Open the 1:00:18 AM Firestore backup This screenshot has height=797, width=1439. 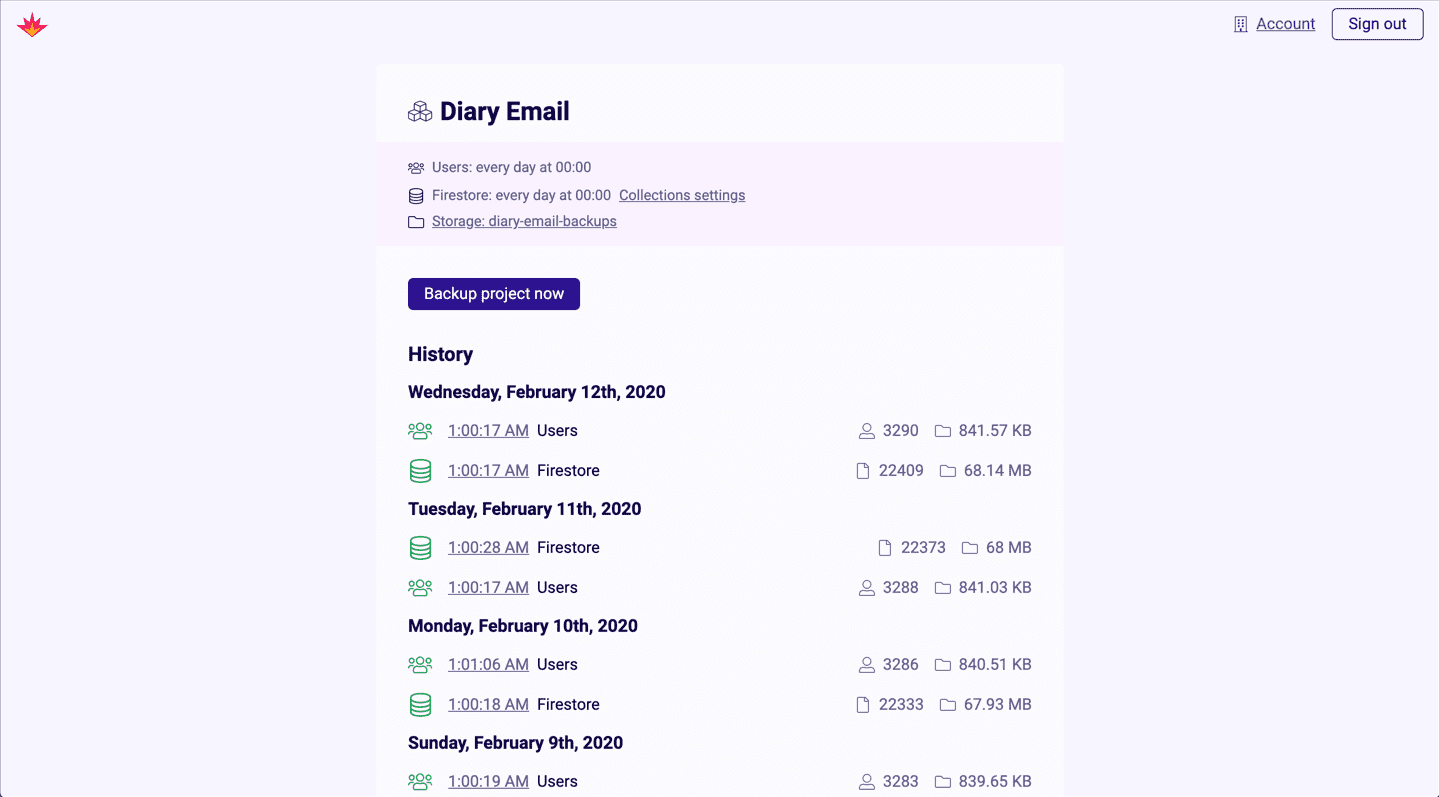tap(488, 705)
